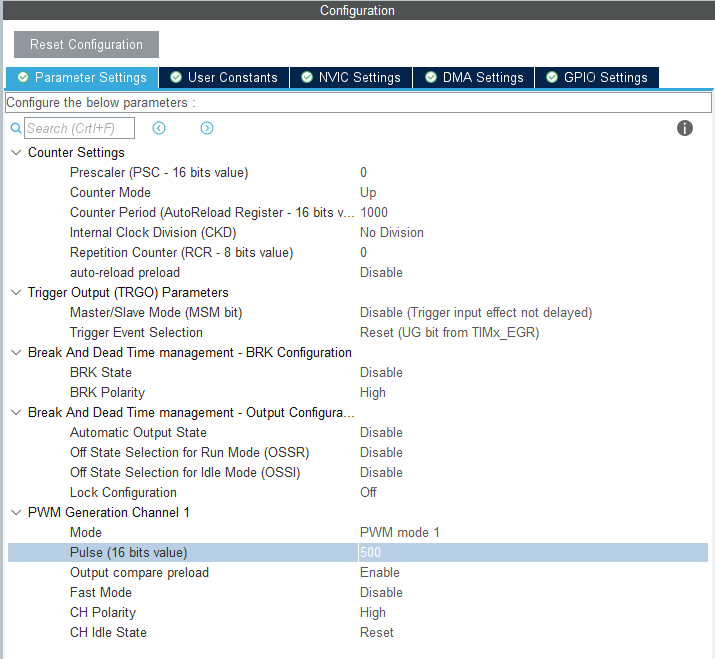Select Internal Clock Division (CKD) label

(x=153, y=233)
